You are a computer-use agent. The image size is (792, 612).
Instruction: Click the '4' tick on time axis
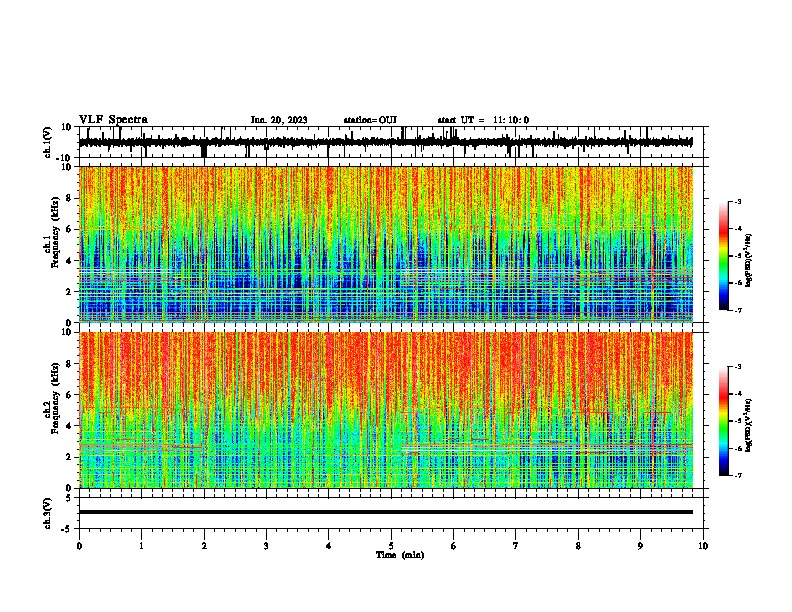pyautogui.click(x=329, y=546)
